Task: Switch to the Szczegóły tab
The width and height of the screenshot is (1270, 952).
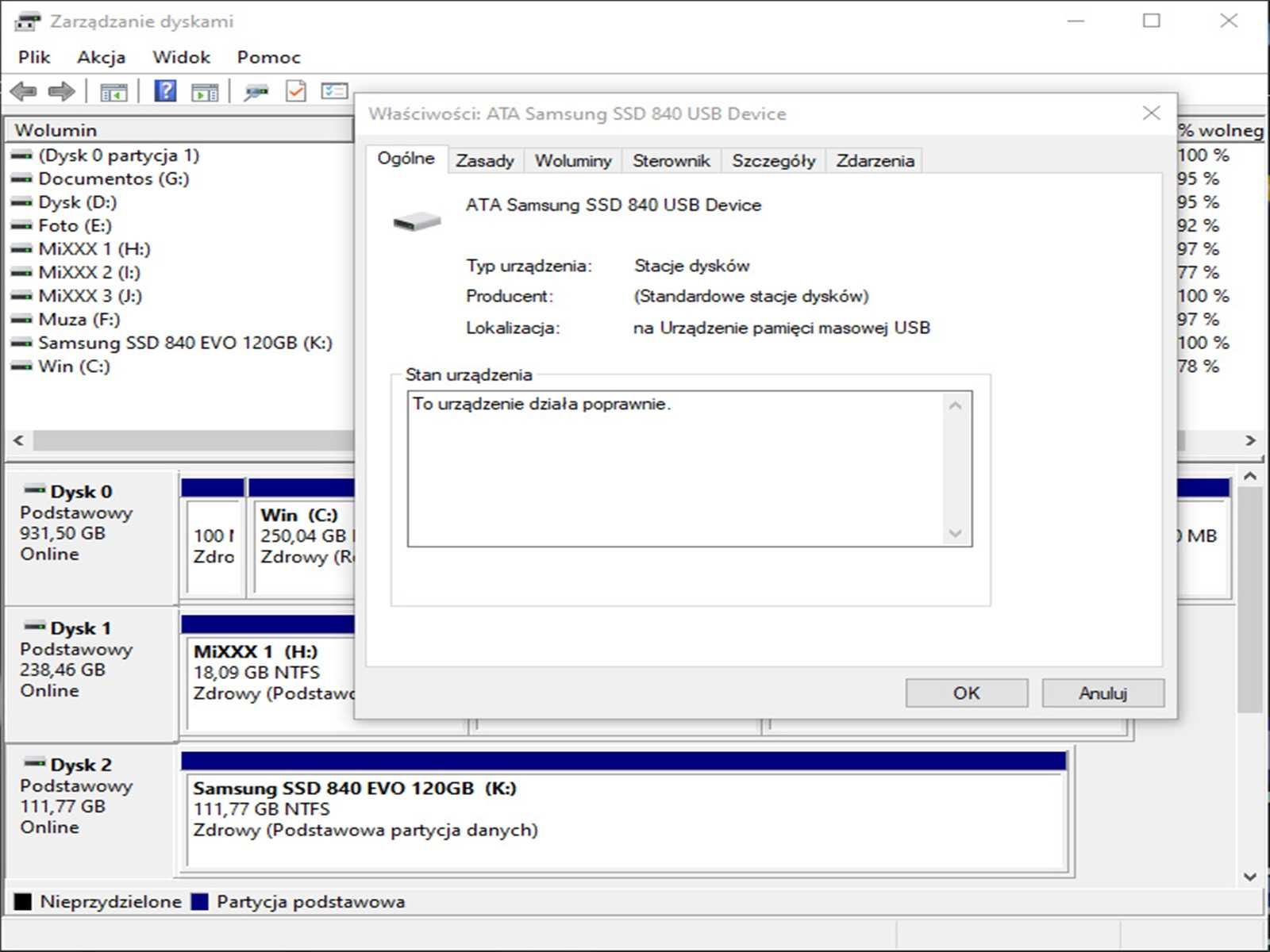Action: 773,161
